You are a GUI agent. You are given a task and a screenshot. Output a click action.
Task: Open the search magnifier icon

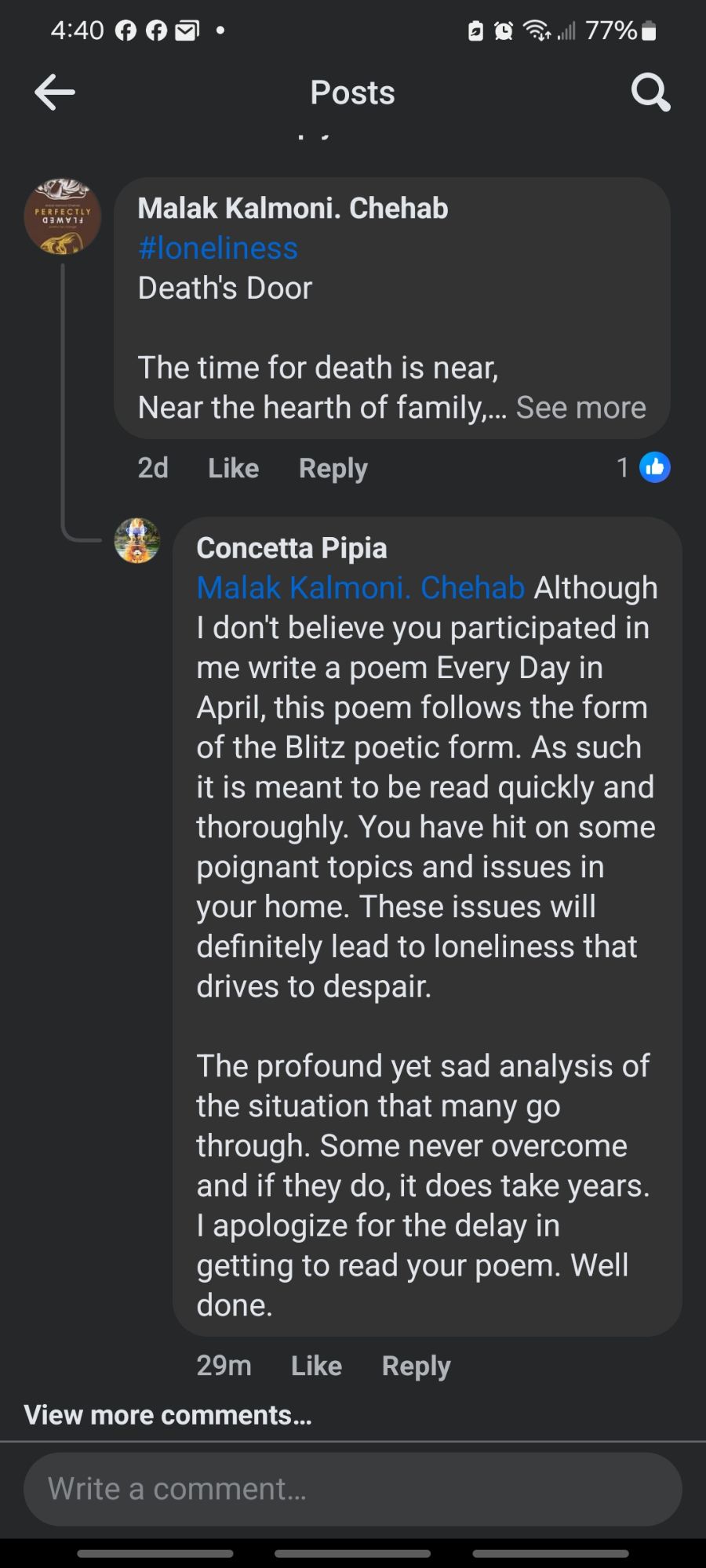[x=650, y=93]
